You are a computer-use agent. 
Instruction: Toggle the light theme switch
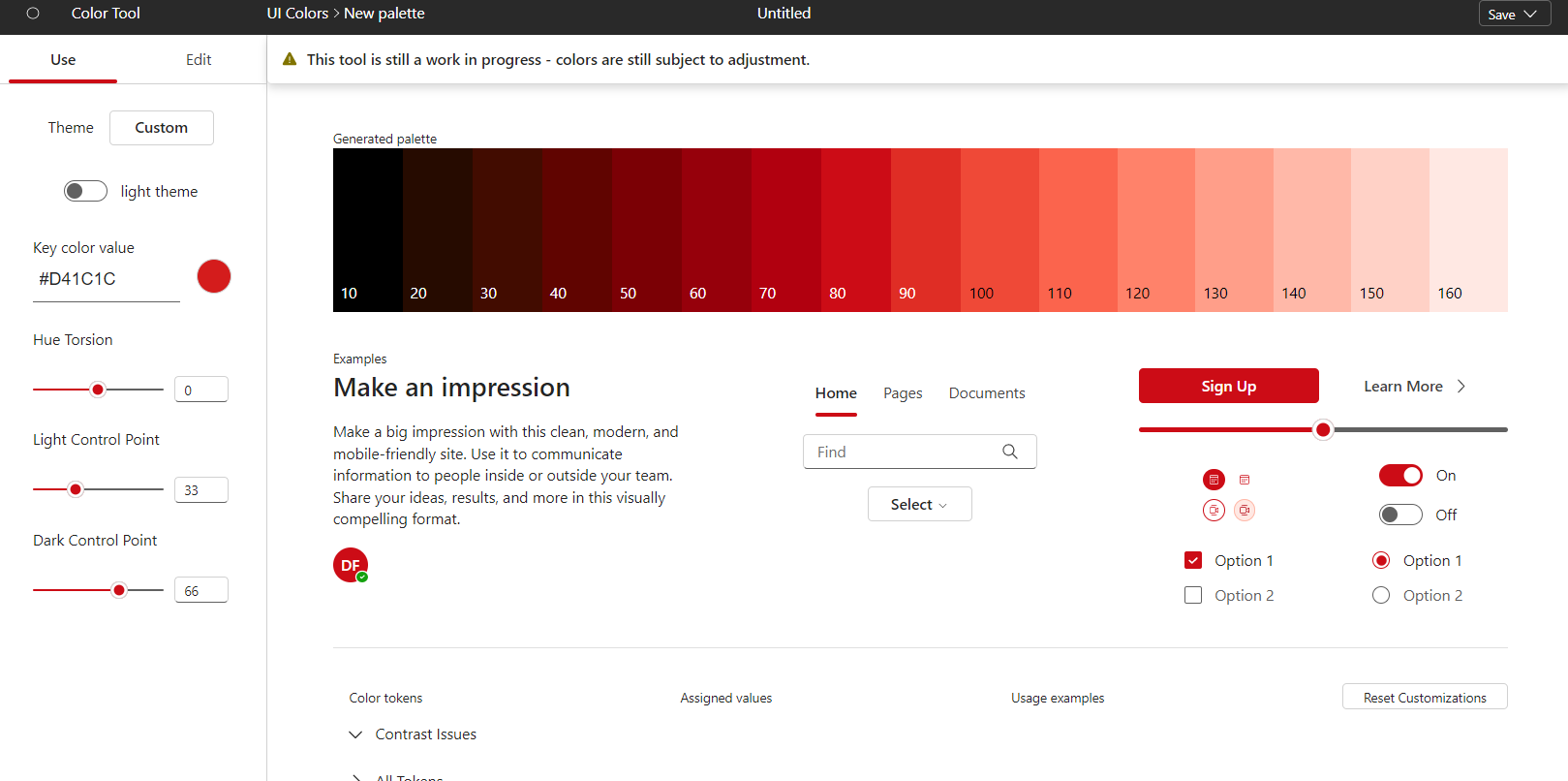point(85,191)
